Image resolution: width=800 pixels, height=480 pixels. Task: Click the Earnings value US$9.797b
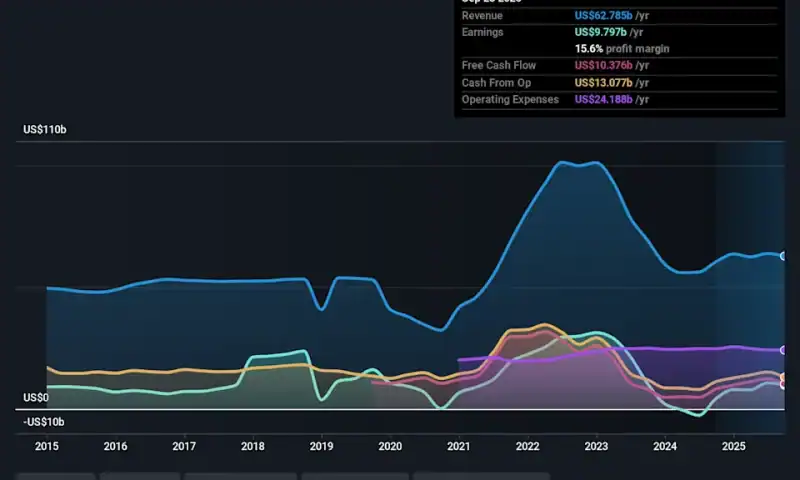coord(608,32)
